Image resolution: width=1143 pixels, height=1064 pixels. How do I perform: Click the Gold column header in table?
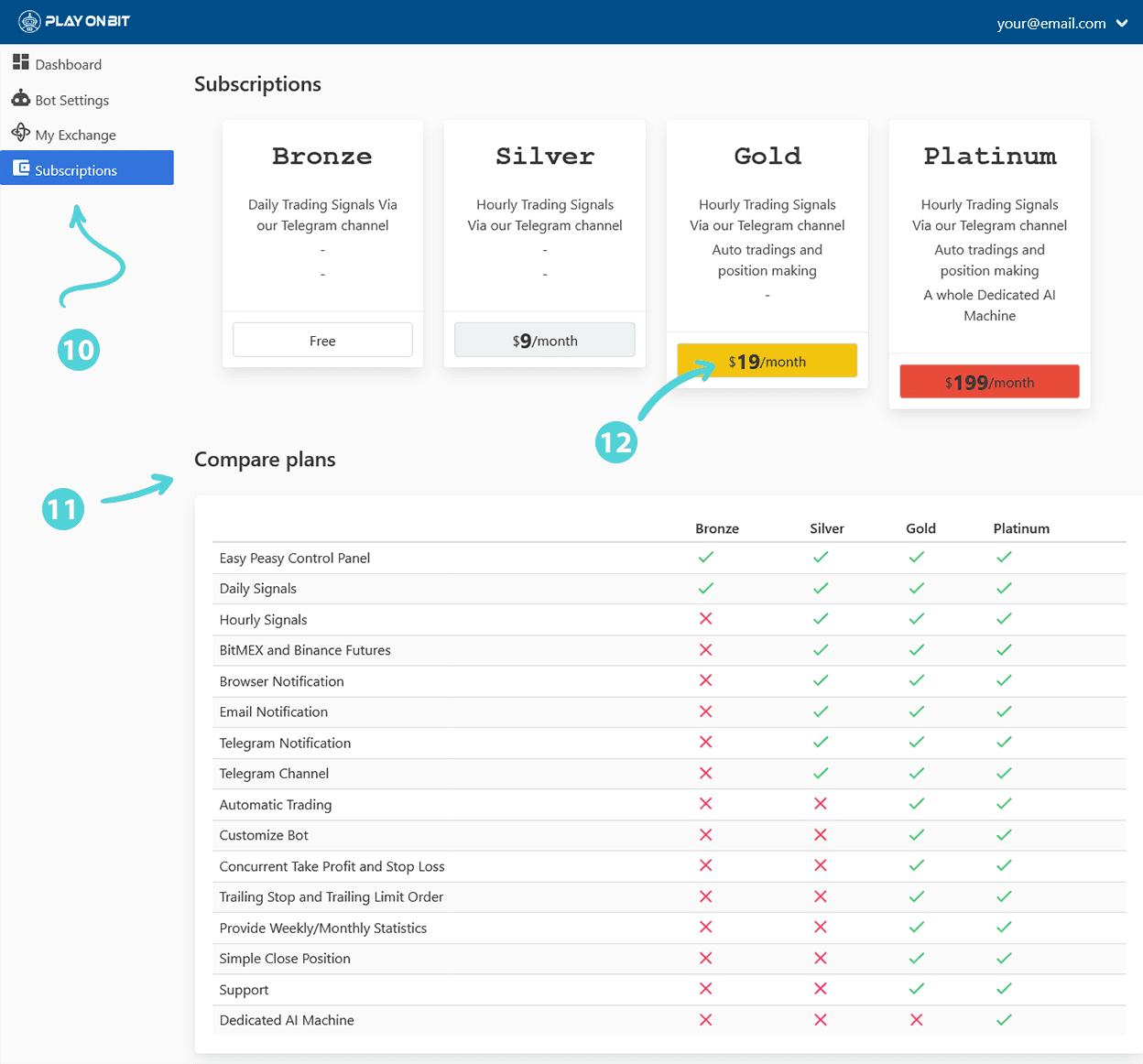click(x=920, y=528)
